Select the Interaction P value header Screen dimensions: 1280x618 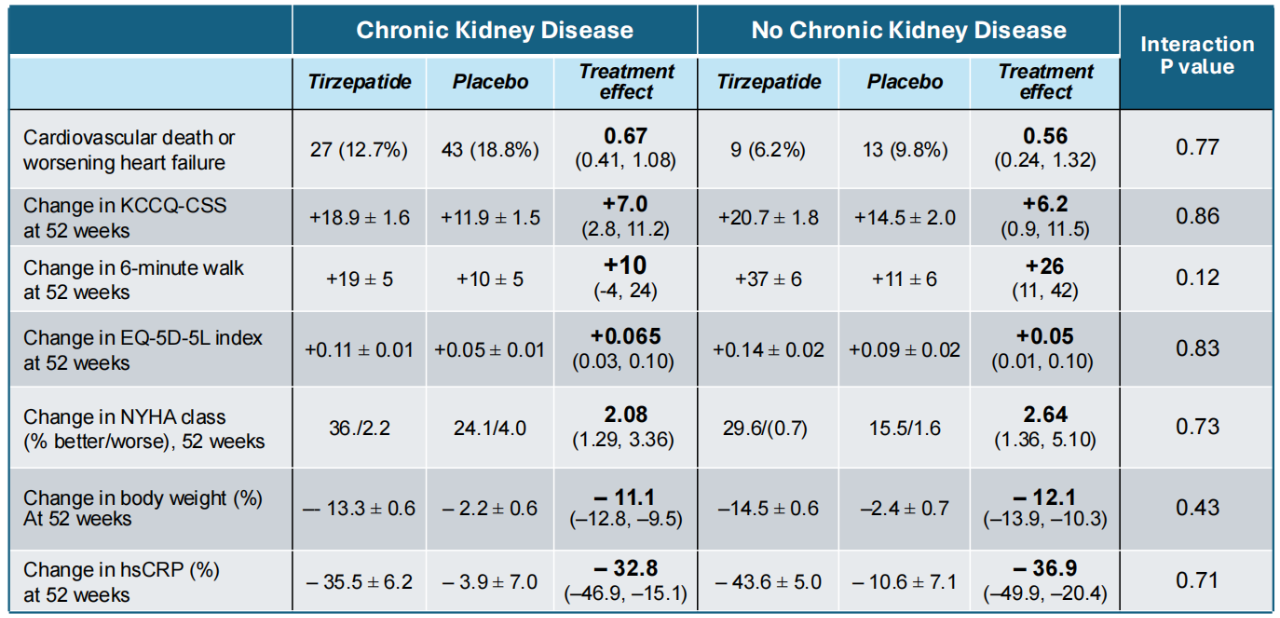(1197, 56)
